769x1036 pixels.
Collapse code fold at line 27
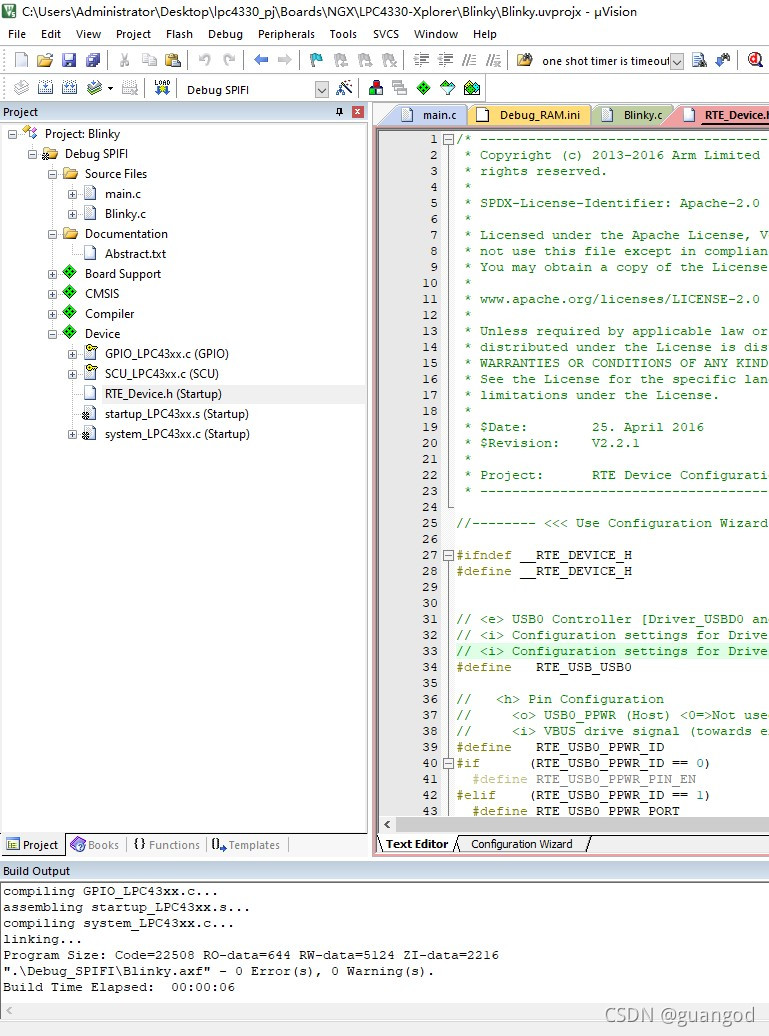click(x=448, y=555)
